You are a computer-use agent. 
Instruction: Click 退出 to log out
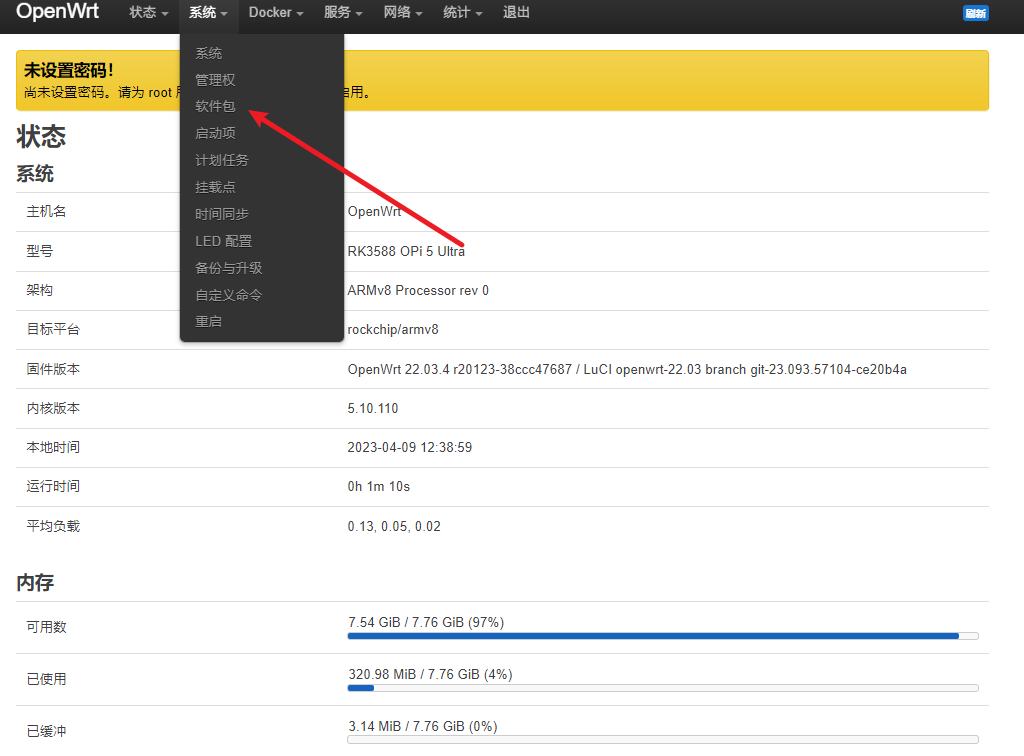516,12
